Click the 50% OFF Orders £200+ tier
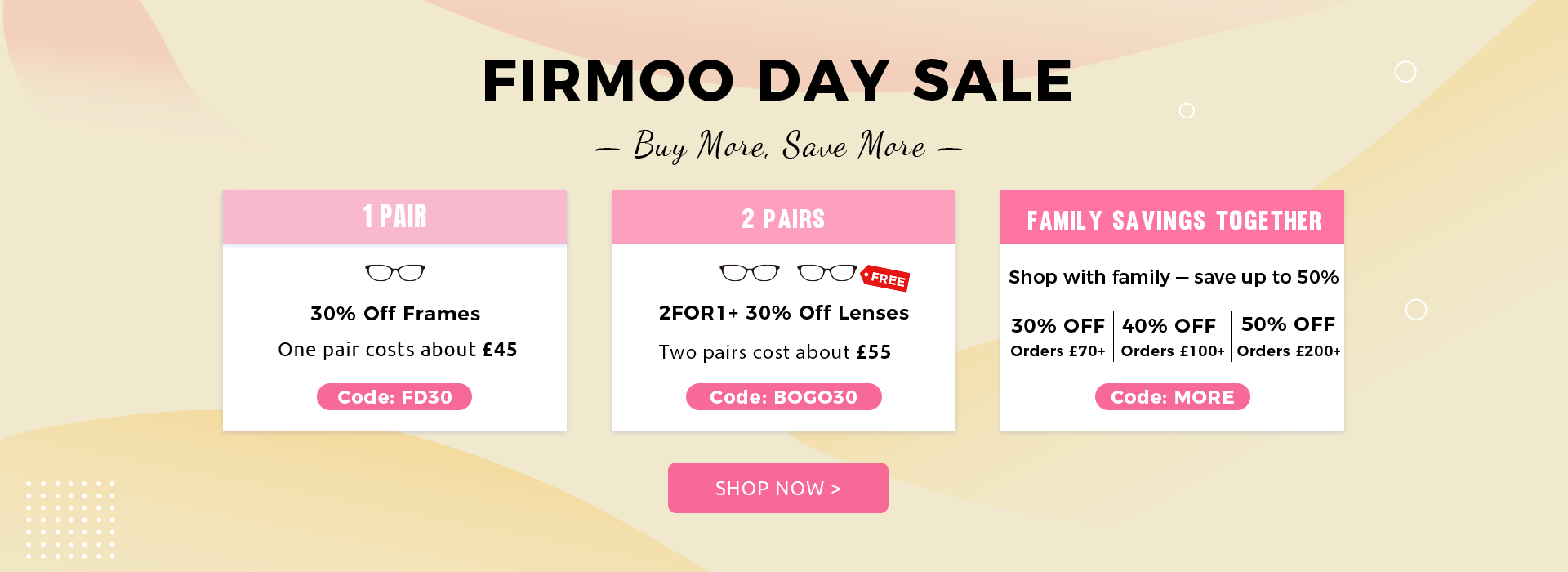 tap(1288, 337)
